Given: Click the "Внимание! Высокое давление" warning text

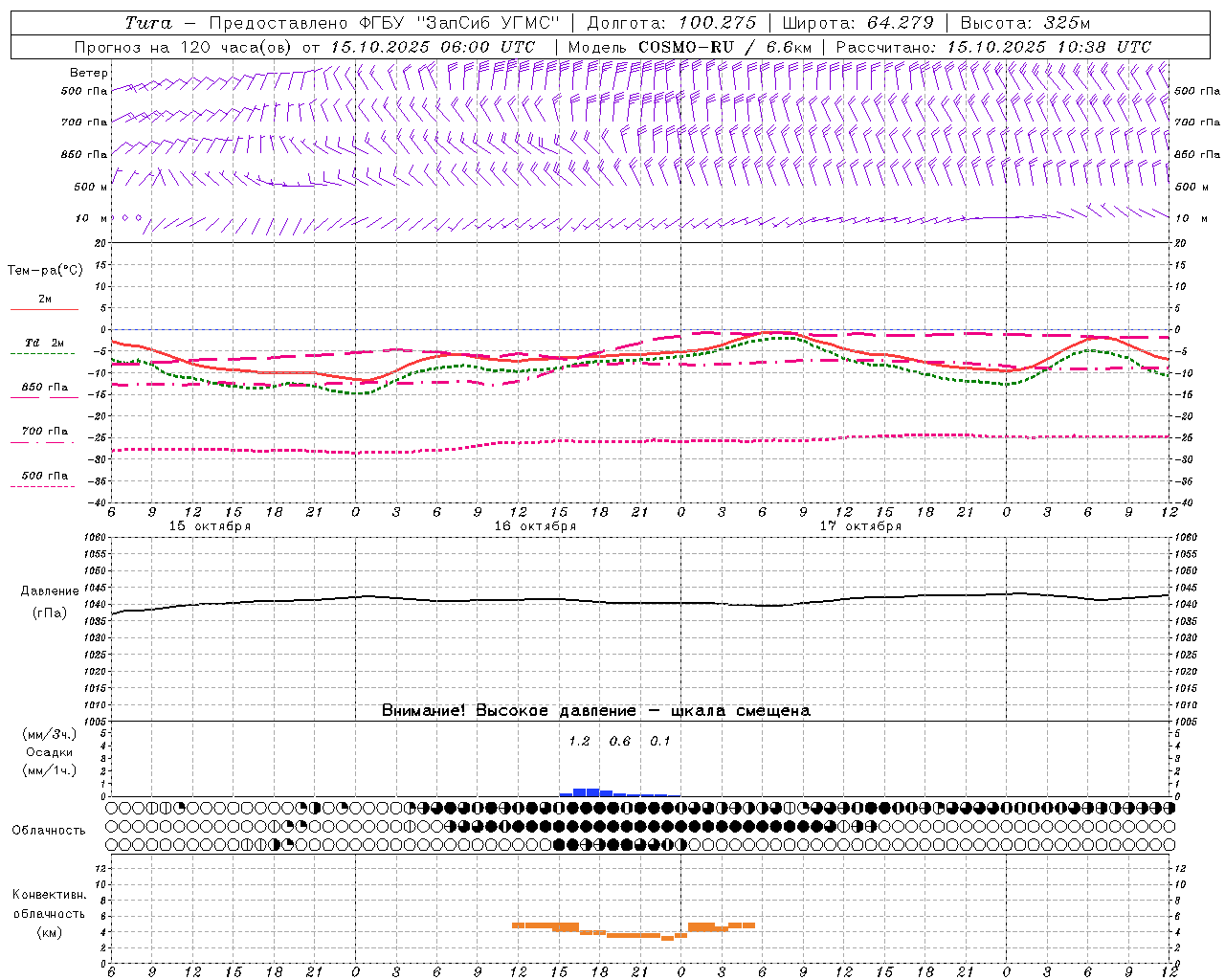Looking at the screenshot, I should click(x=508, y=711).
